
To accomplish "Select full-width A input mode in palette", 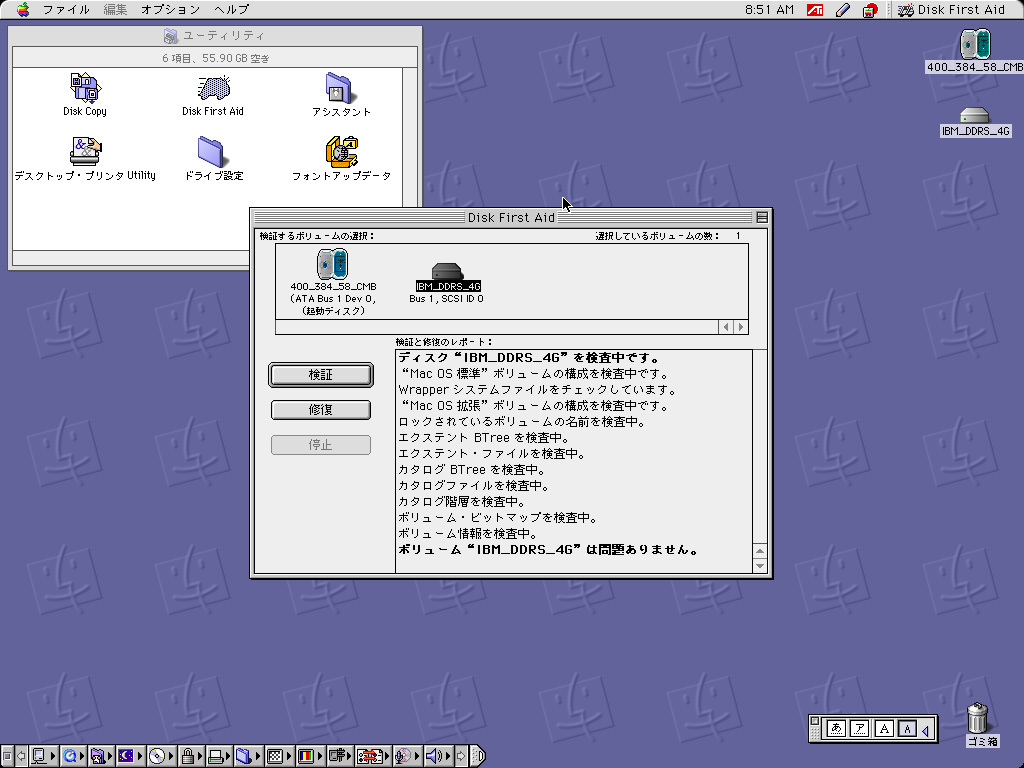I will click(884, 729).
